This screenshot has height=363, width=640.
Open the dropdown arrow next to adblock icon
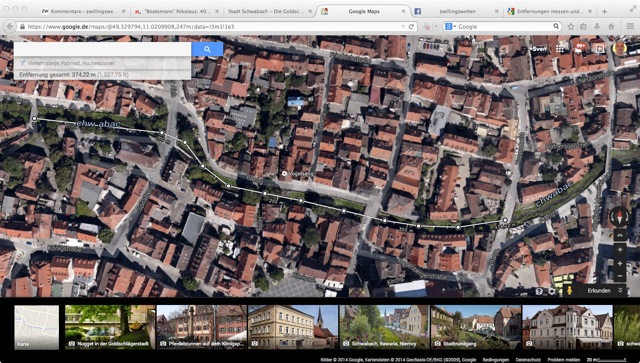pos(436,27)
